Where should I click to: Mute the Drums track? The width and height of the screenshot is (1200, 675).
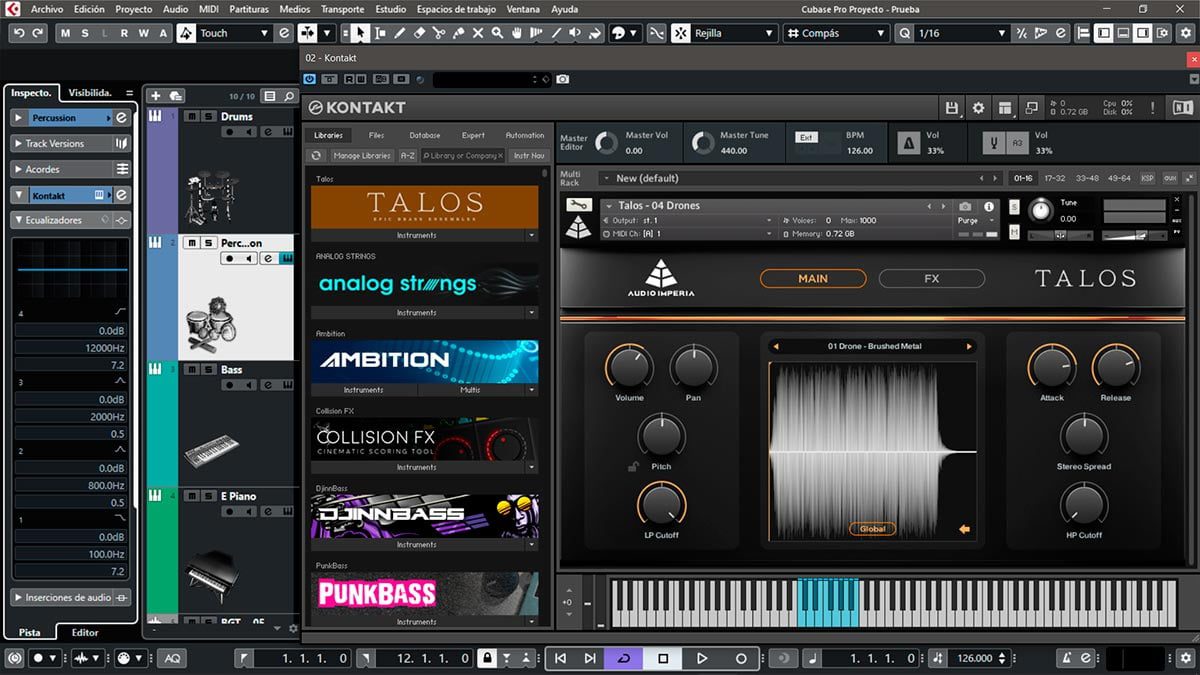point(192,117)
